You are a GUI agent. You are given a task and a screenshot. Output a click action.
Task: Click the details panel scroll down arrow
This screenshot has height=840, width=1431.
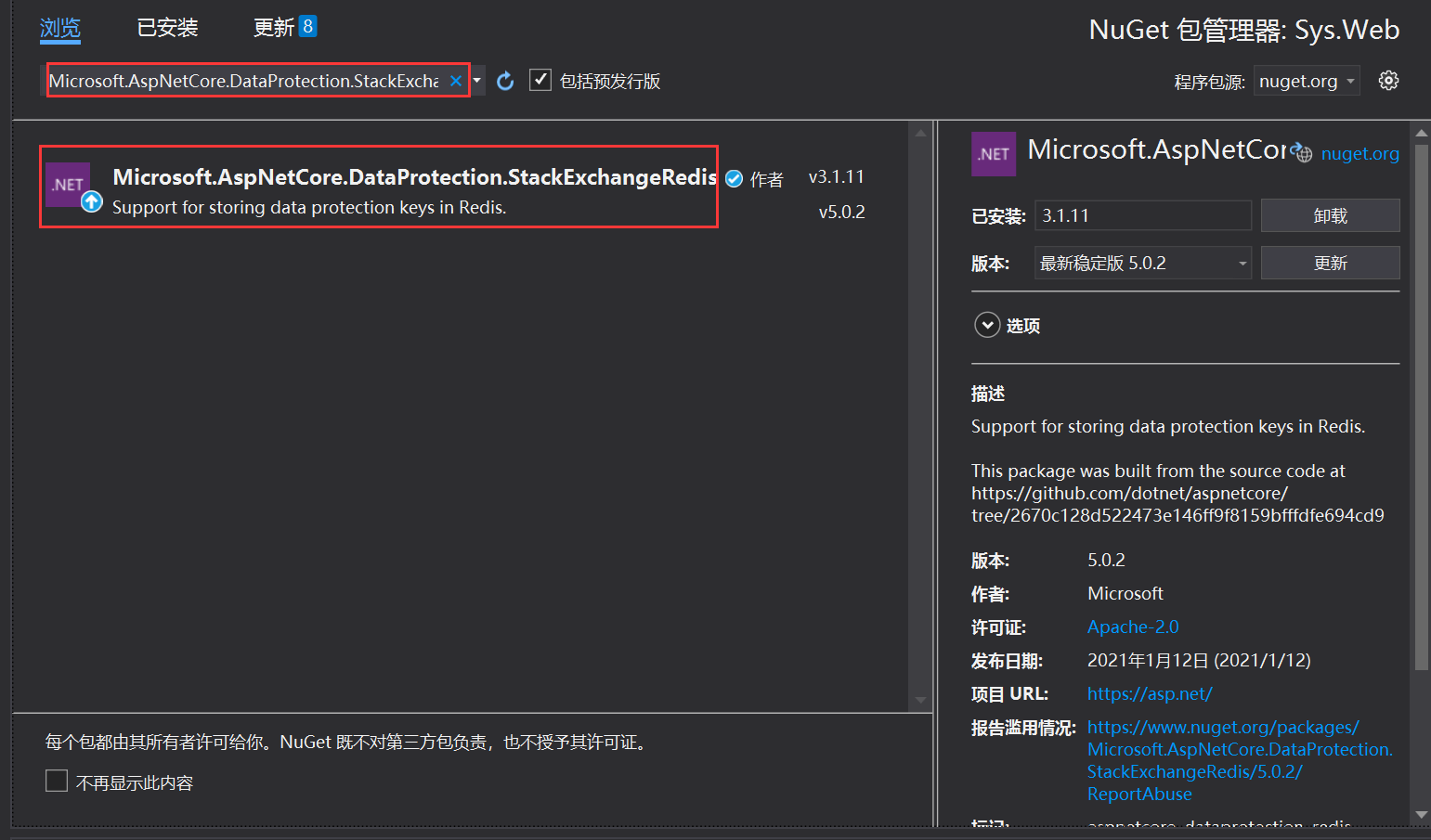(1421, 815)
